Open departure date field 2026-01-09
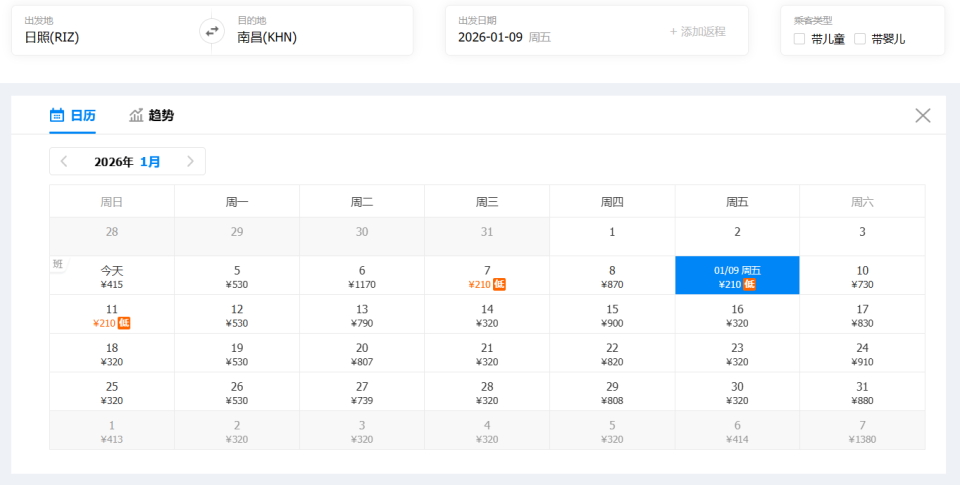 pyautogui.click(x=505, y=37)
